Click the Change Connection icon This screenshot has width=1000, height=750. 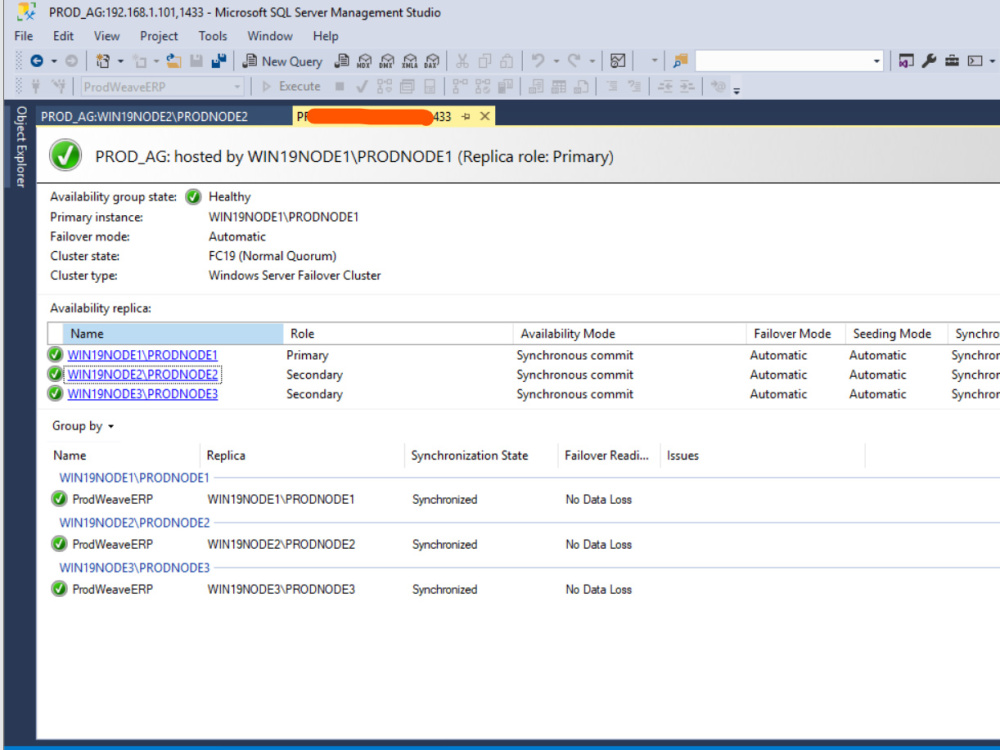(x=59, y=86)
